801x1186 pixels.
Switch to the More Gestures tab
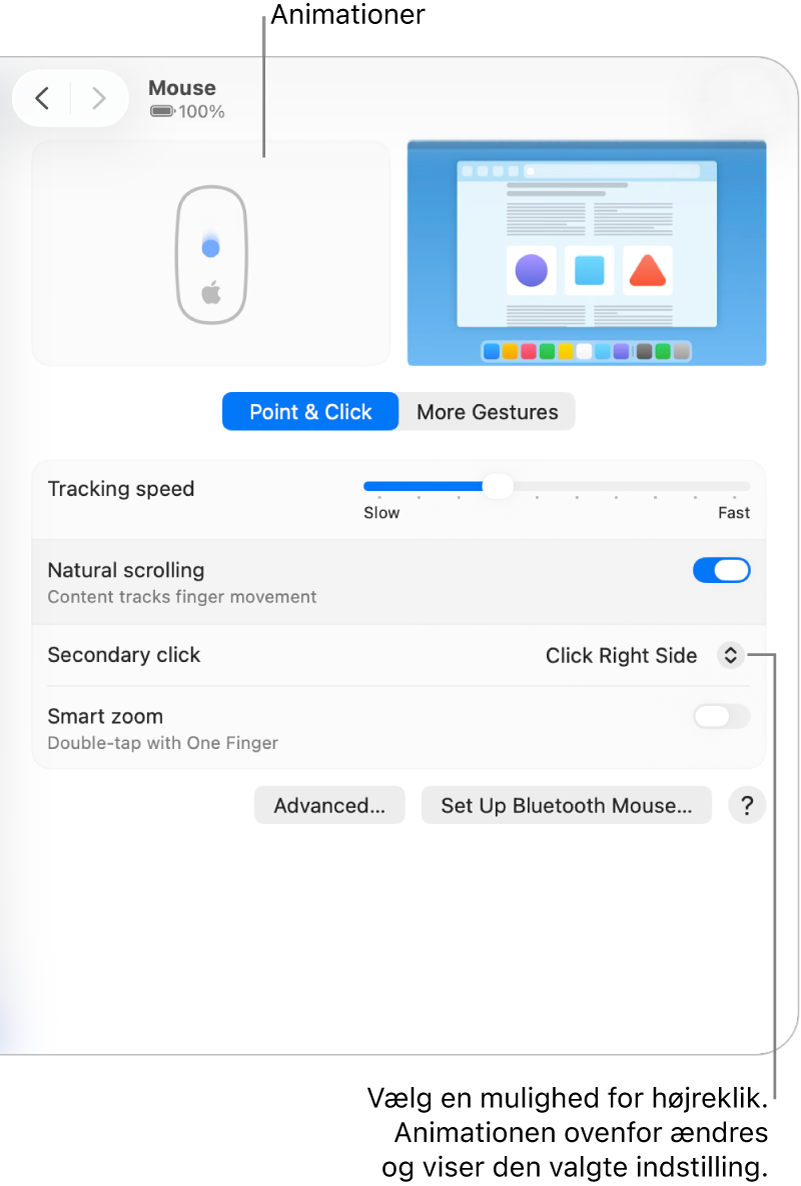tap(486, 411)
